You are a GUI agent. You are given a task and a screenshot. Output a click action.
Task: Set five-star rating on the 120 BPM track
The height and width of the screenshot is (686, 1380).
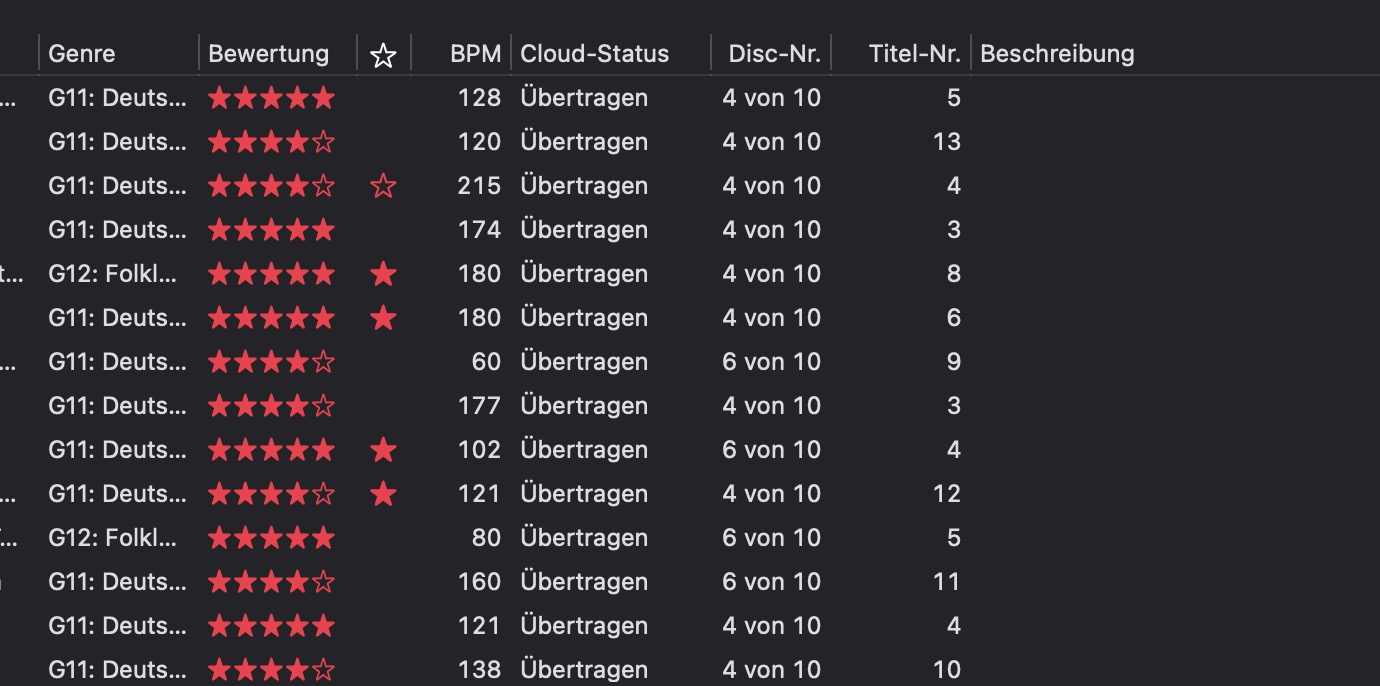click(323, 142)
